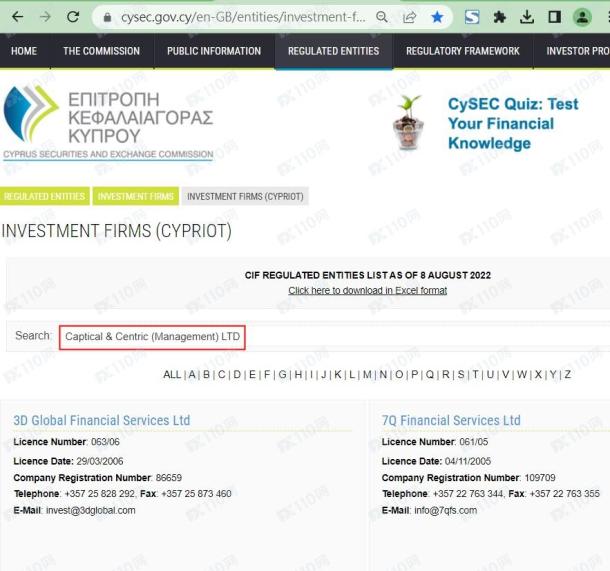Select the CIF list date heading
The height and width of the screenshot is (571, 610).
point(368,275)
